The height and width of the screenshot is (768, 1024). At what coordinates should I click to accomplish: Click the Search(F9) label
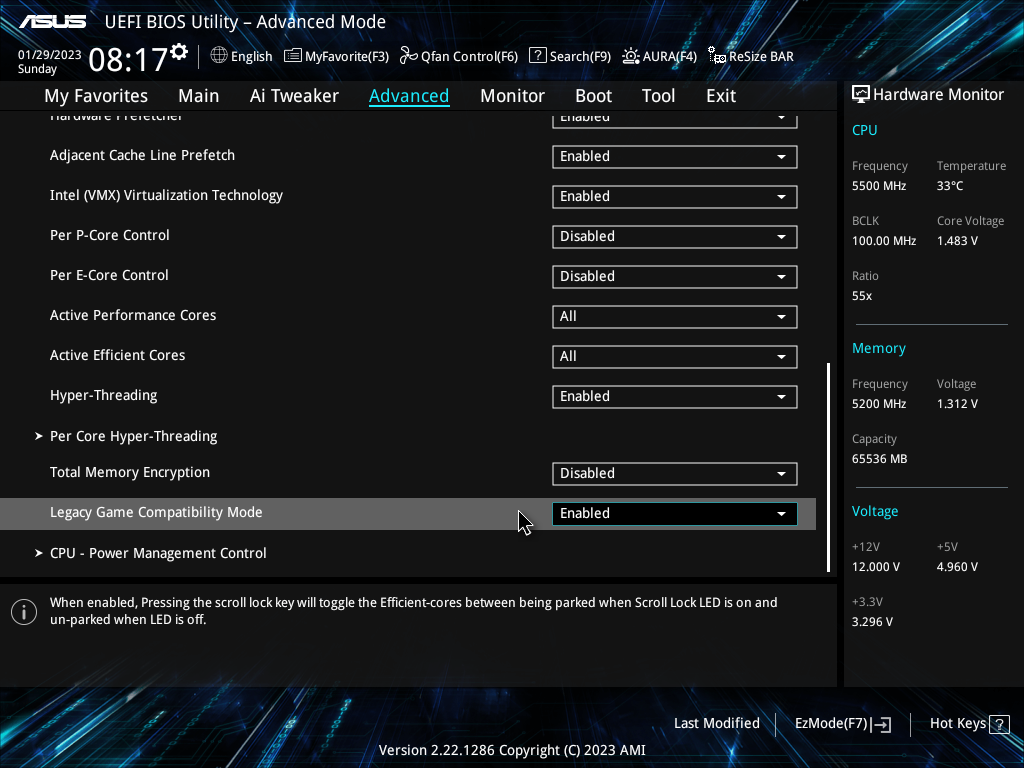pyautogui.click(x=580, y=57)
